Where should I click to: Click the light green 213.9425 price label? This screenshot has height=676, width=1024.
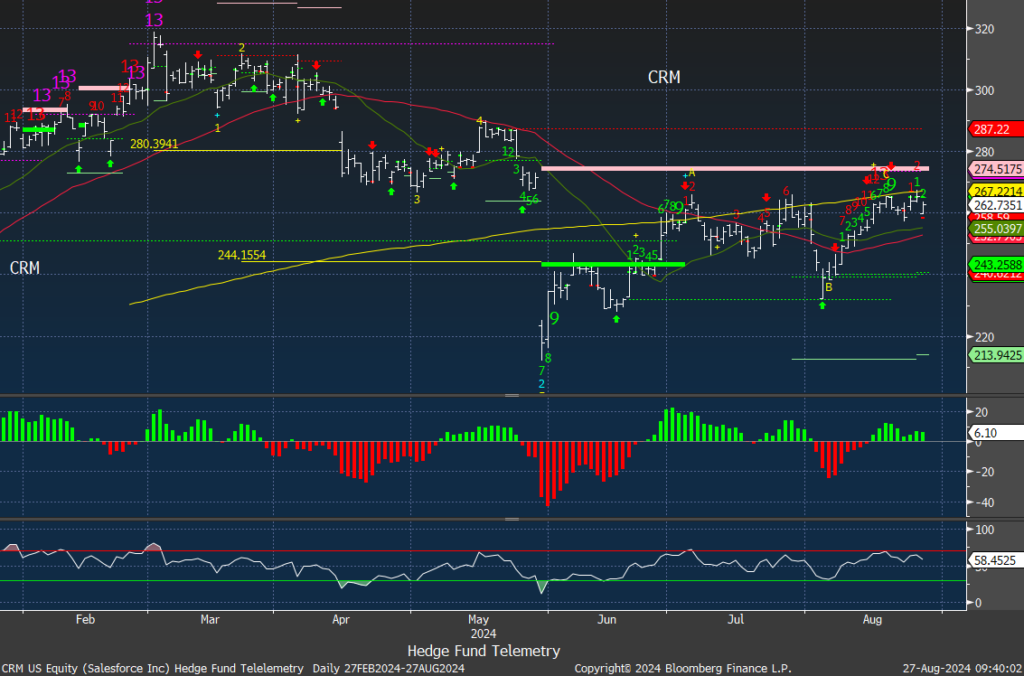click(x=998, y=355)
